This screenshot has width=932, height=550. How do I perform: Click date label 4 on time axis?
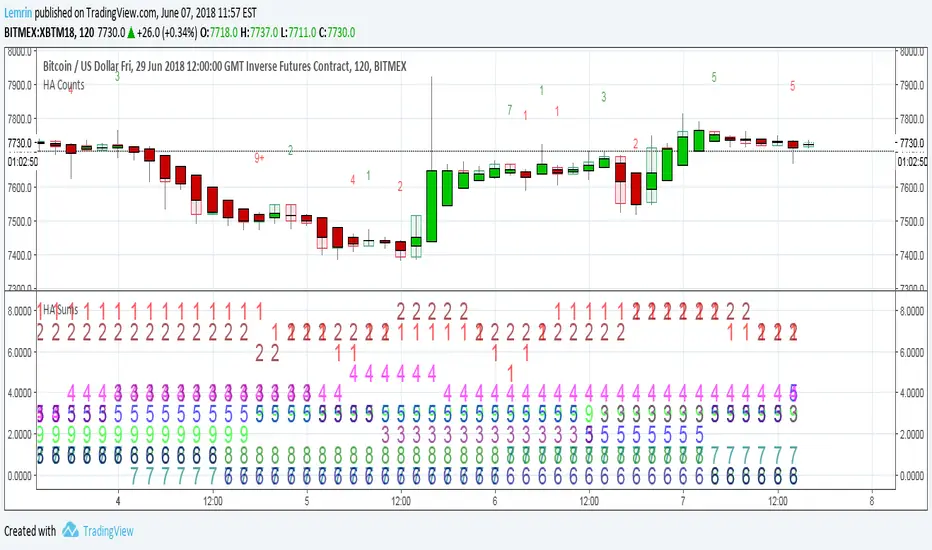click(118, 501)
